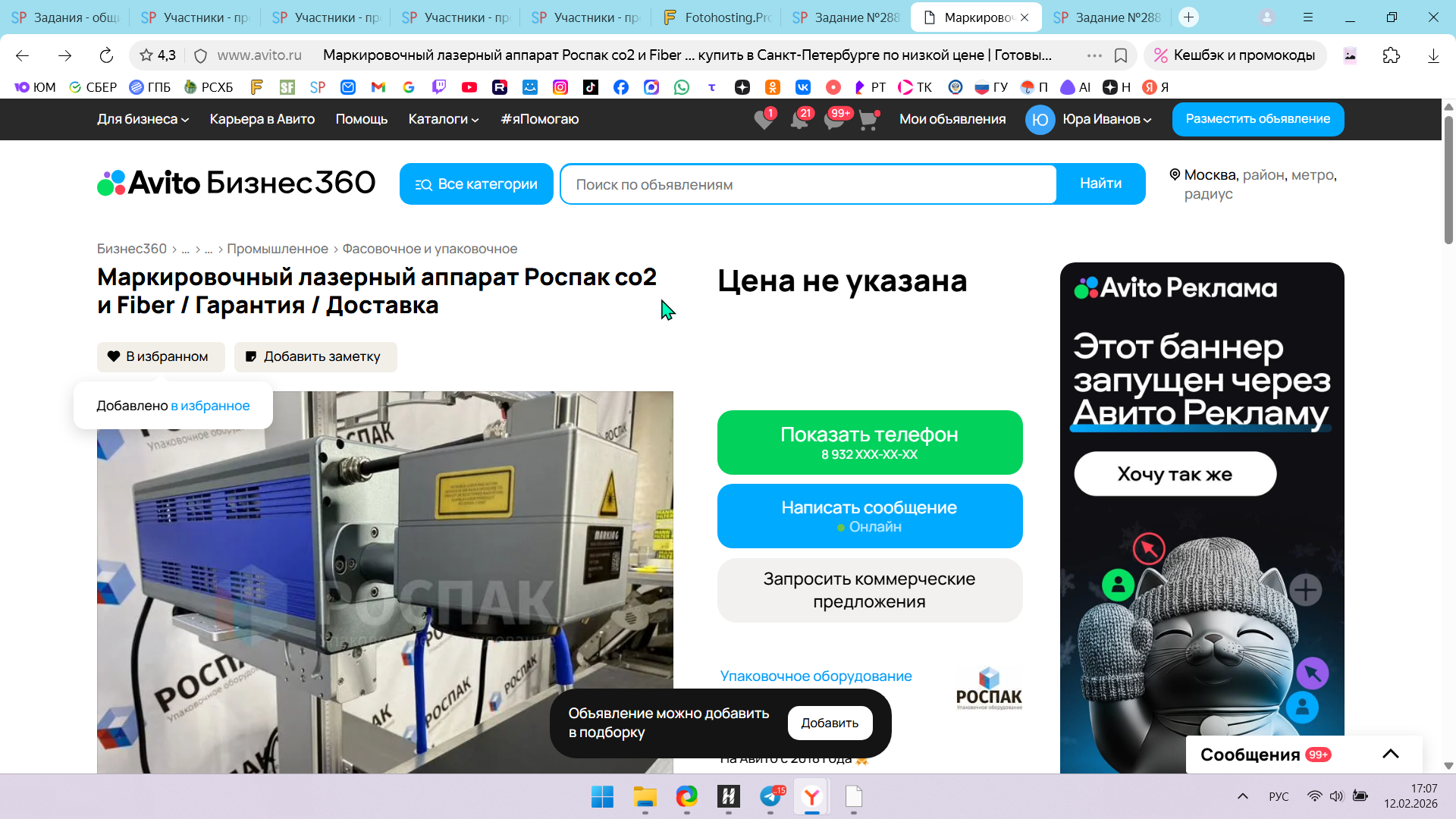Image resolution: width=1456 pixels, height=819 pixels.
Task: Open browser extensions puzzle icon
Action: coord(1391,55)
